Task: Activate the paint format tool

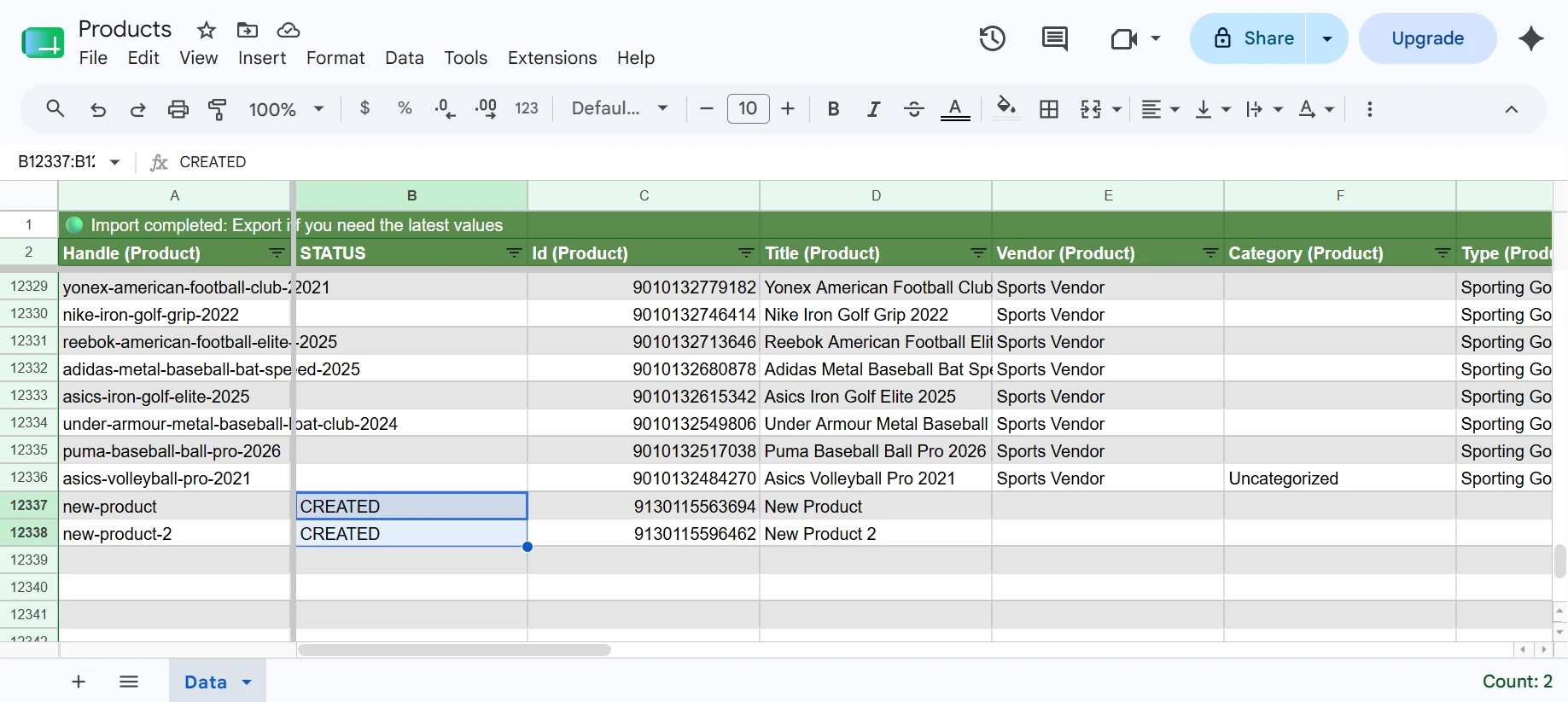Action: pyautogui.click(x=218, y=109)
